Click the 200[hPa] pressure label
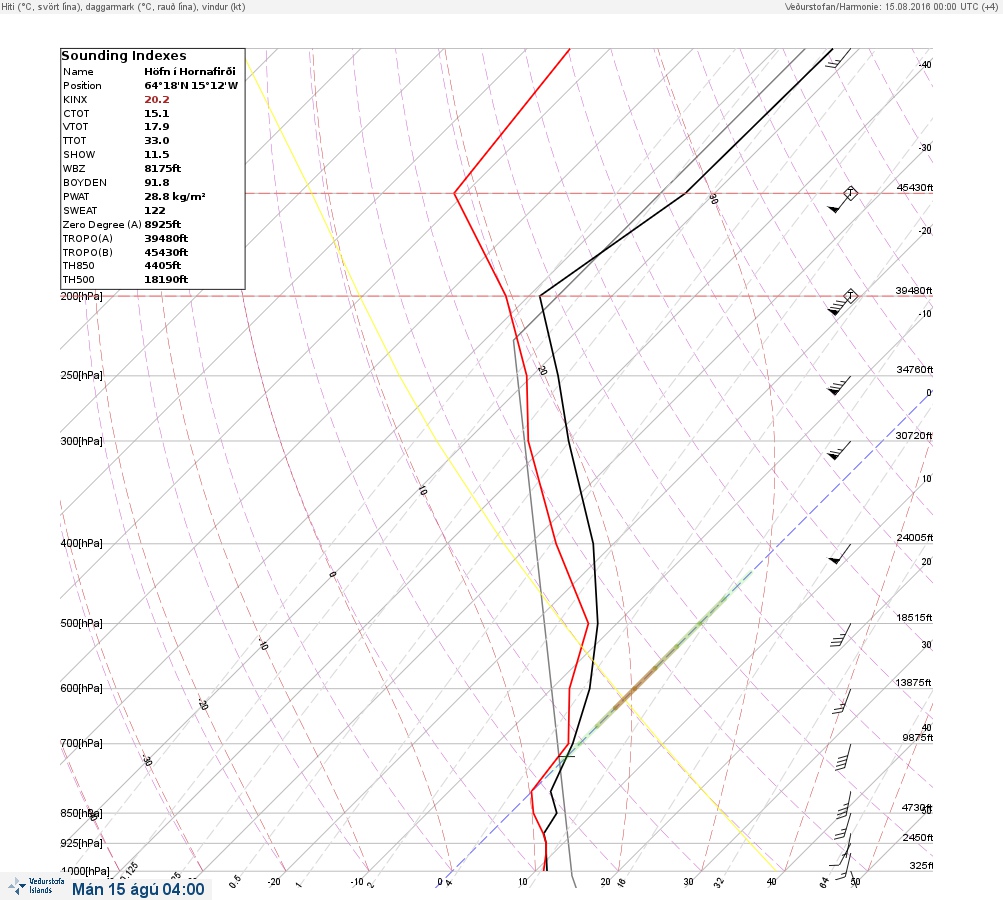1003x900 pixels. (81, 296)
